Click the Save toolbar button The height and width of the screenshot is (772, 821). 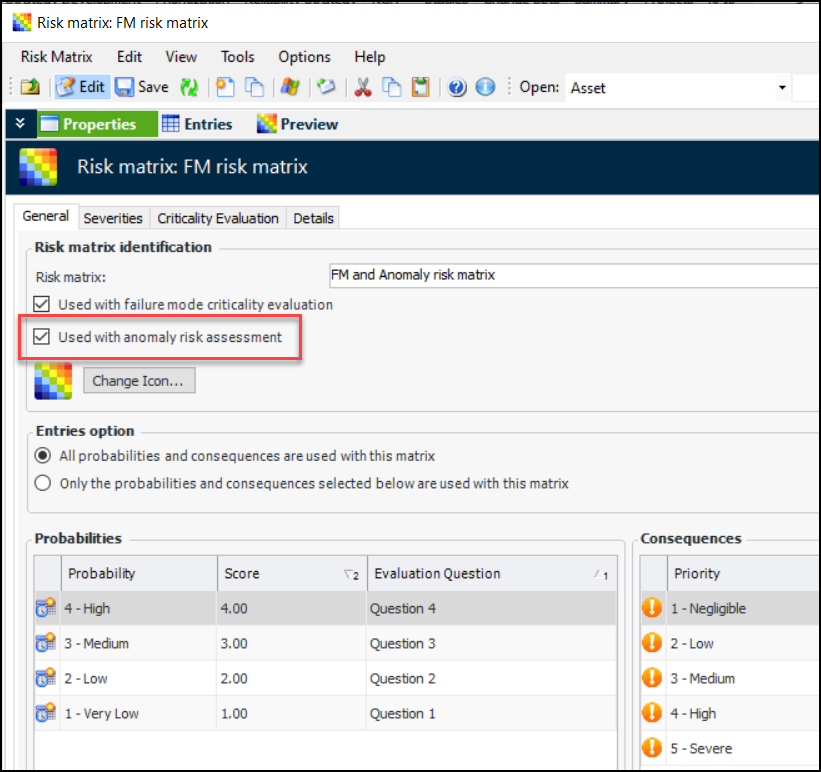click(141, 87)
